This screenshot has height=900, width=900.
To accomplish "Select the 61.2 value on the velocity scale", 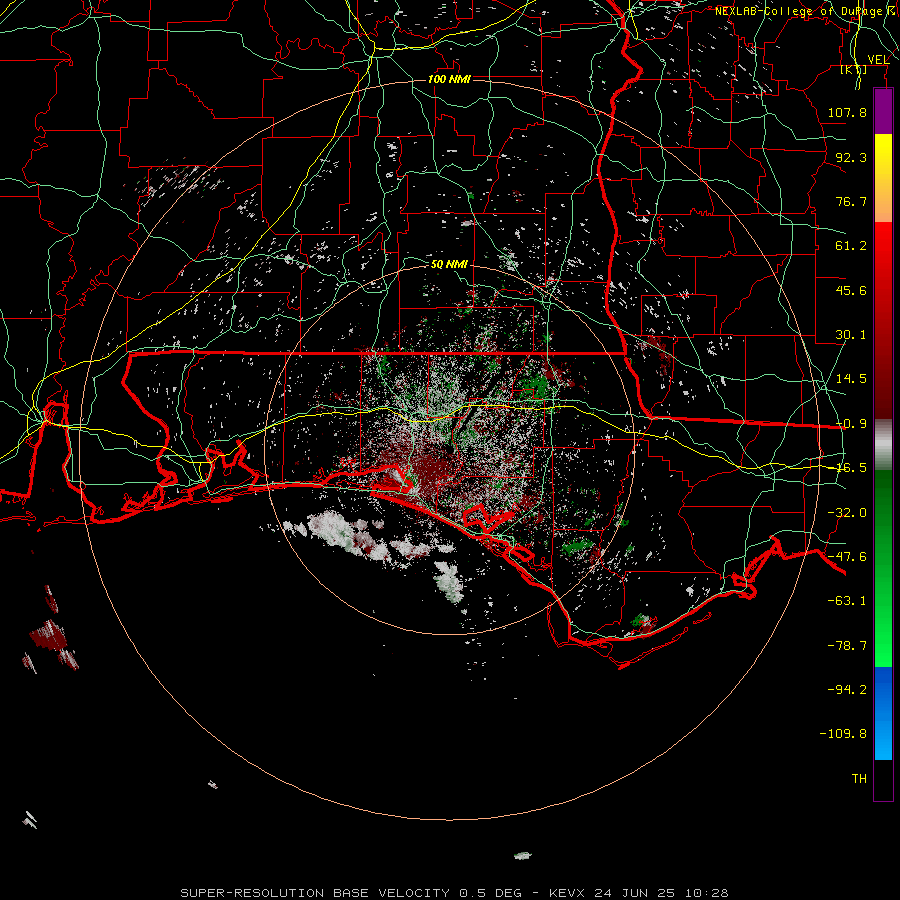I will (x=851, y=246).
